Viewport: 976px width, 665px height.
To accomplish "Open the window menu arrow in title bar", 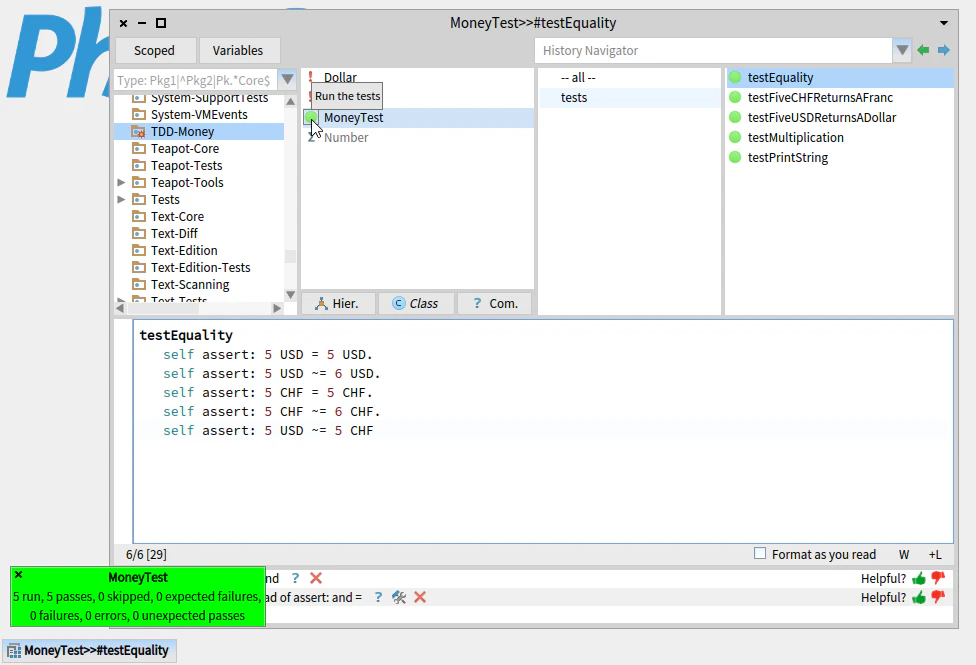I will coord(944,23).
